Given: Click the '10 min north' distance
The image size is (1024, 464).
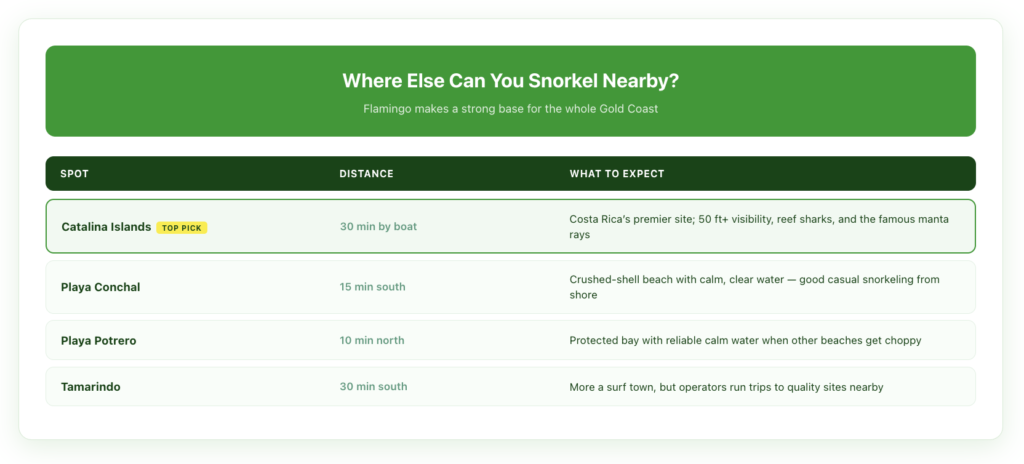Looking at the screenshot, I should (372, 340).
